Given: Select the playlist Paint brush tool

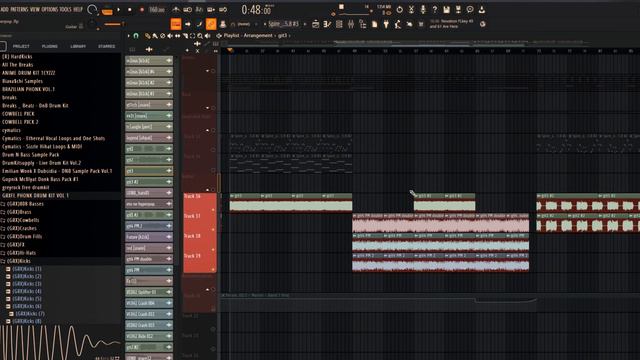Looking at the screenshot, I should click(x=155, y=36).
